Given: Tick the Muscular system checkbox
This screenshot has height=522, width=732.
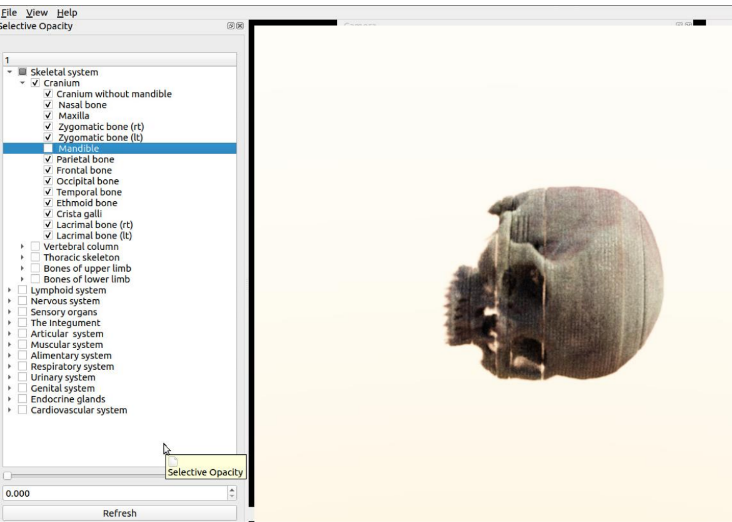Looking at the screenshot, I should (23, 345).
